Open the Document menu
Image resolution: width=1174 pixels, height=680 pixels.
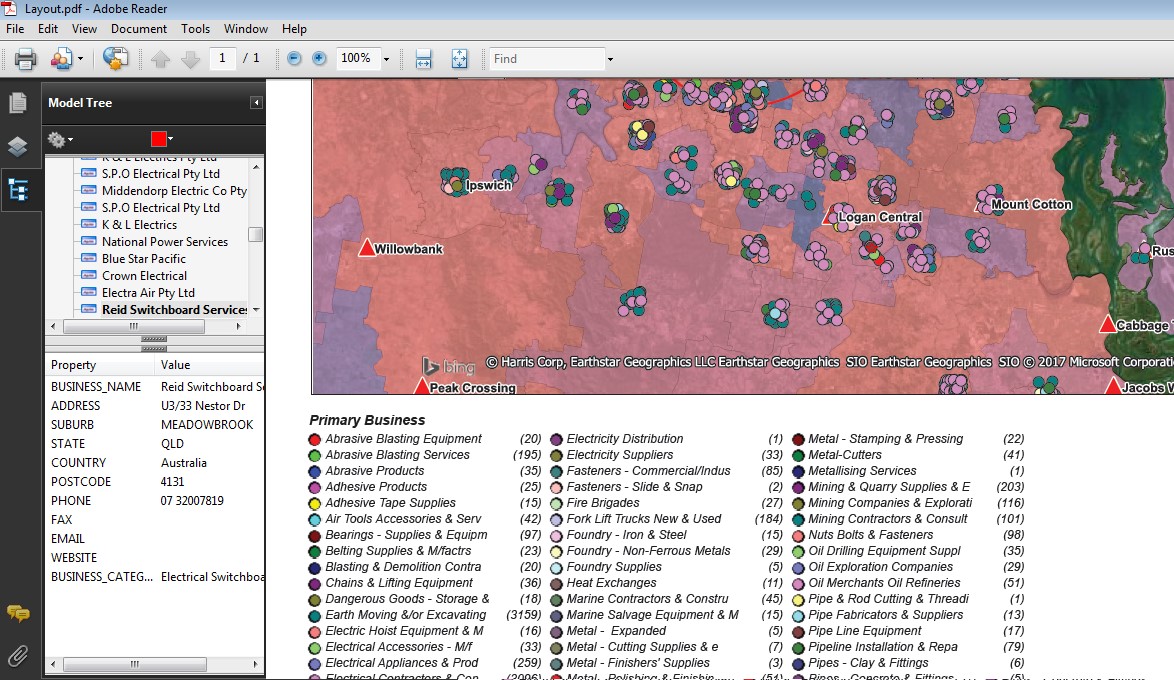click(138, 29)
